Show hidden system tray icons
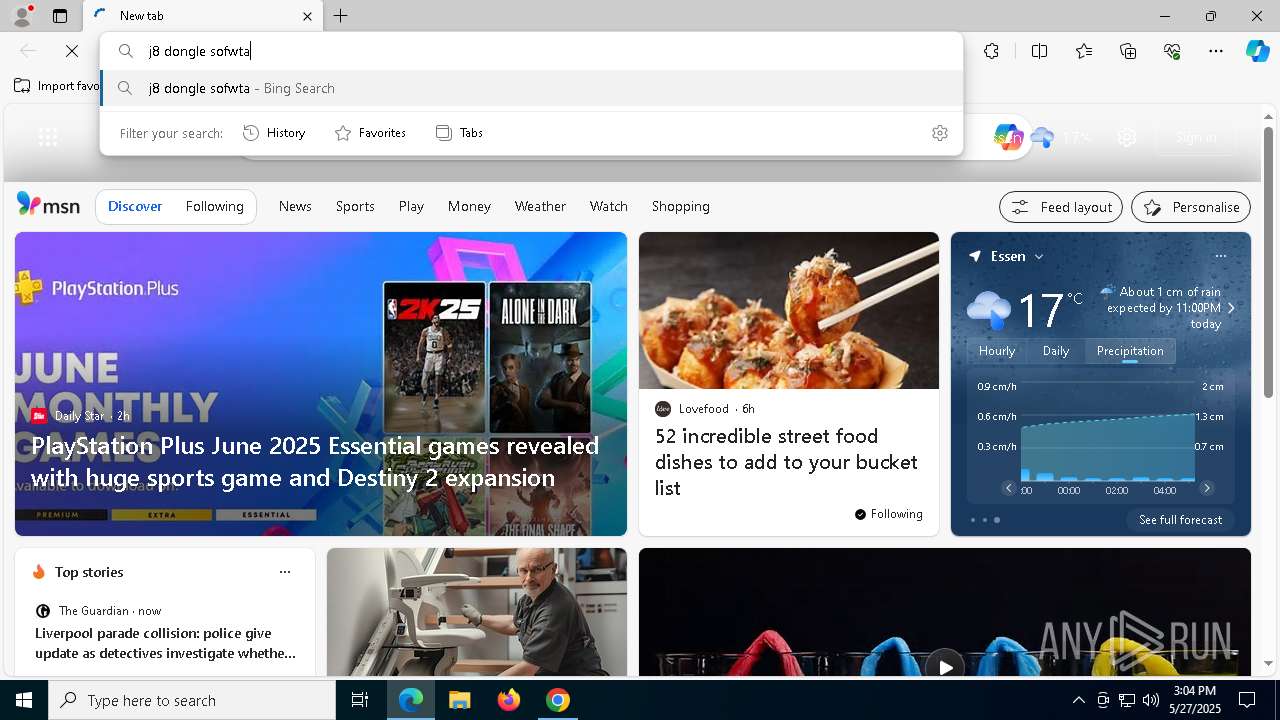This screenshot has width=1280, height=720. pos(1078,700)
